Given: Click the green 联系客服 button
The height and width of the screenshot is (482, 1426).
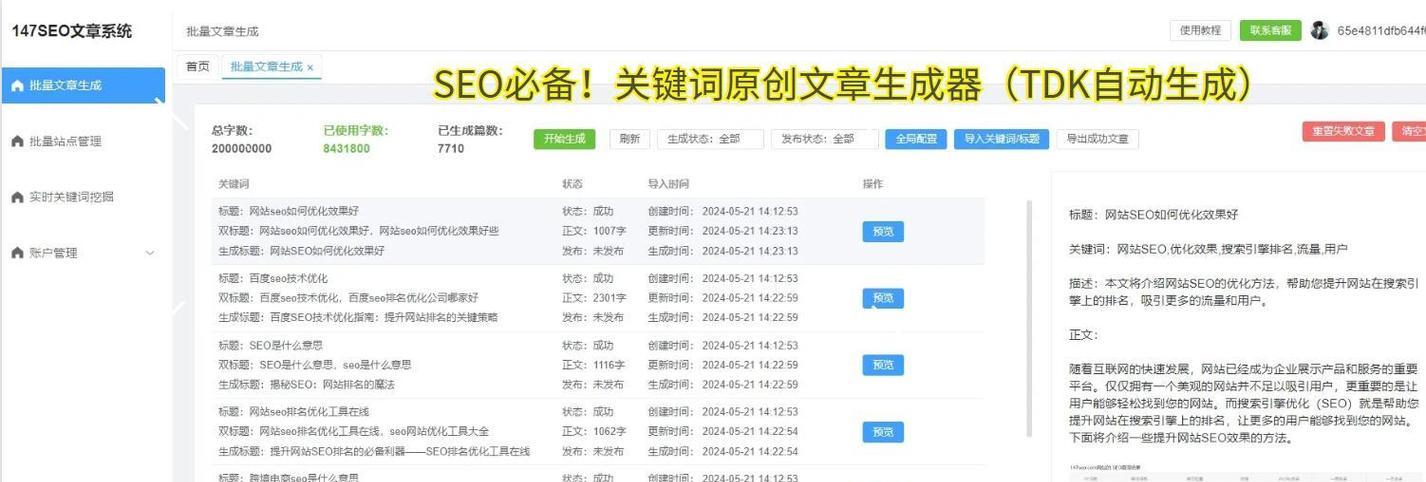Looking at the screenshot, I should [1270, 31].
